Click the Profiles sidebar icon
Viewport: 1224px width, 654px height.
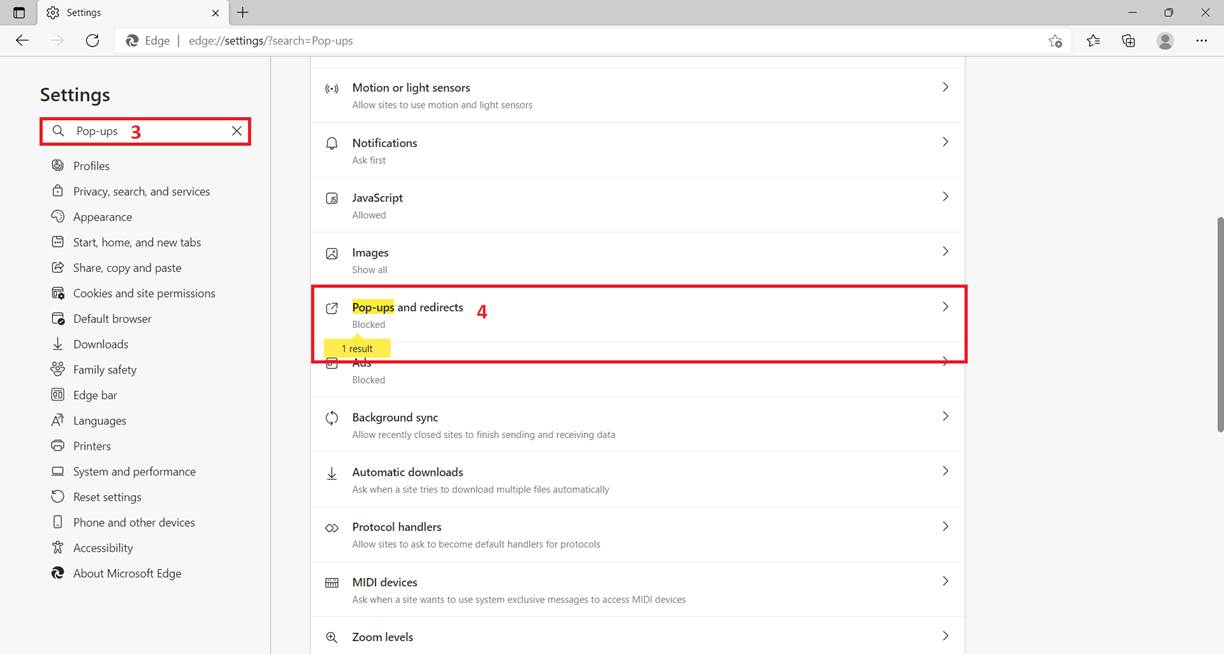58,165
